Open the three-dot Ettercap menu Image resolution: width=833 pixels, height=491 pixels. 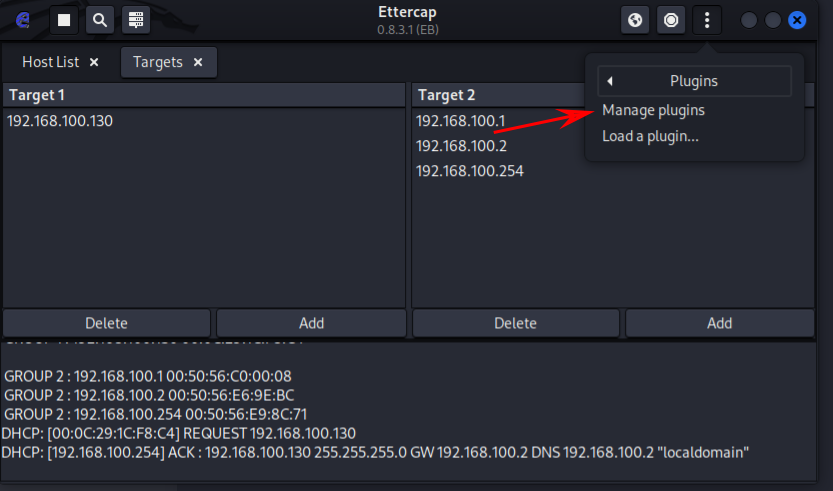click(707, 20)
